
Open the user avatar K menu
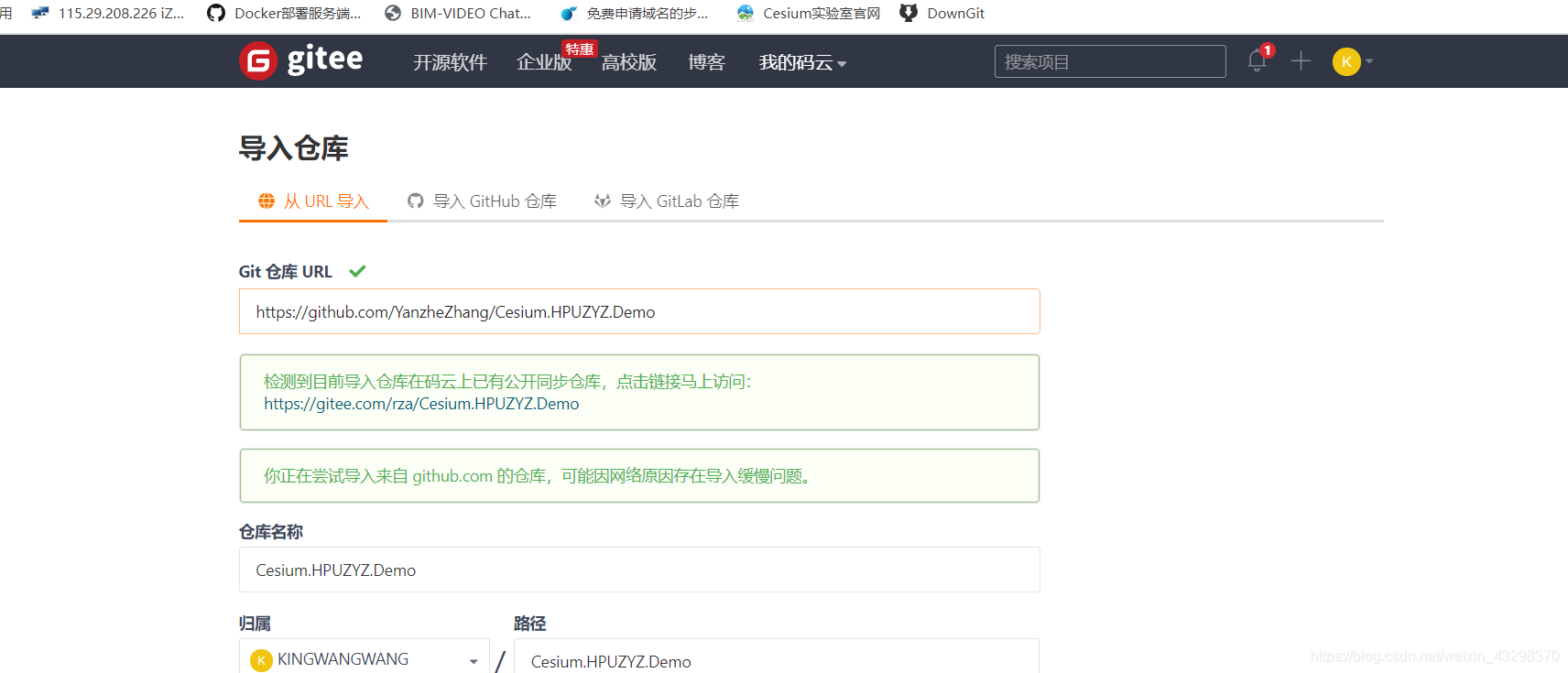1346,61
